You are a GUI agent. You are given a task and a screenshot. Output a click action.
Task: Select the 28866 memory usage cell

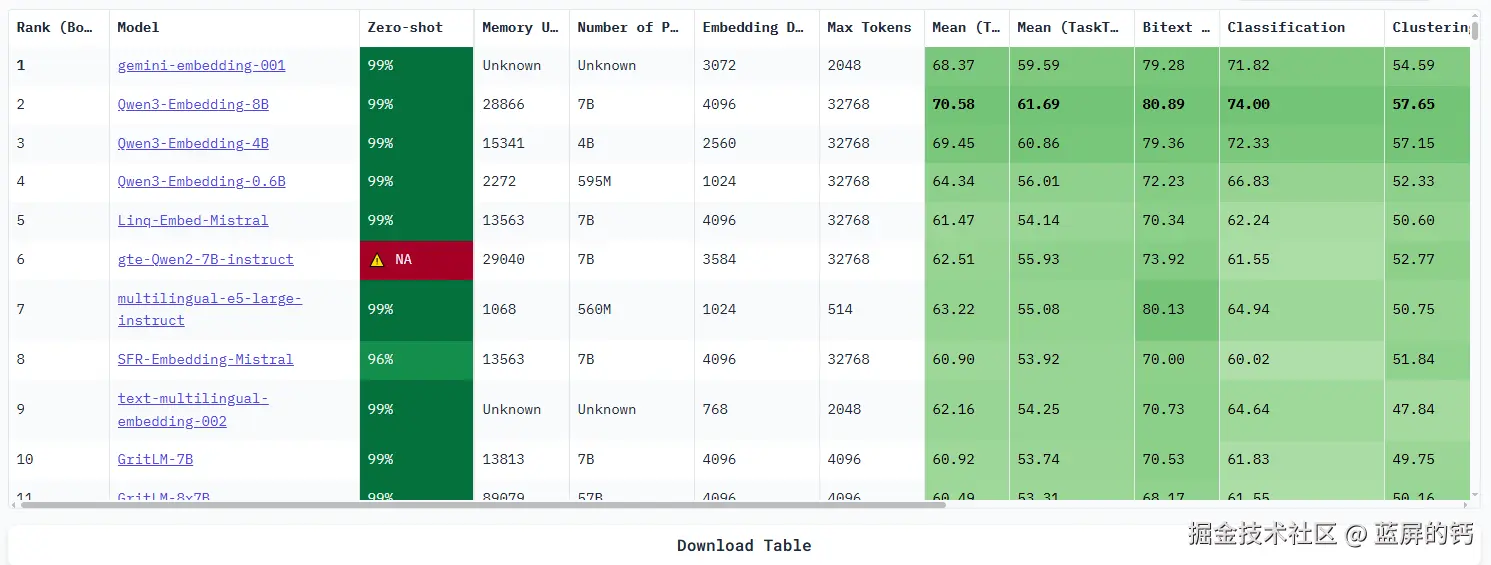pos(521,104)
